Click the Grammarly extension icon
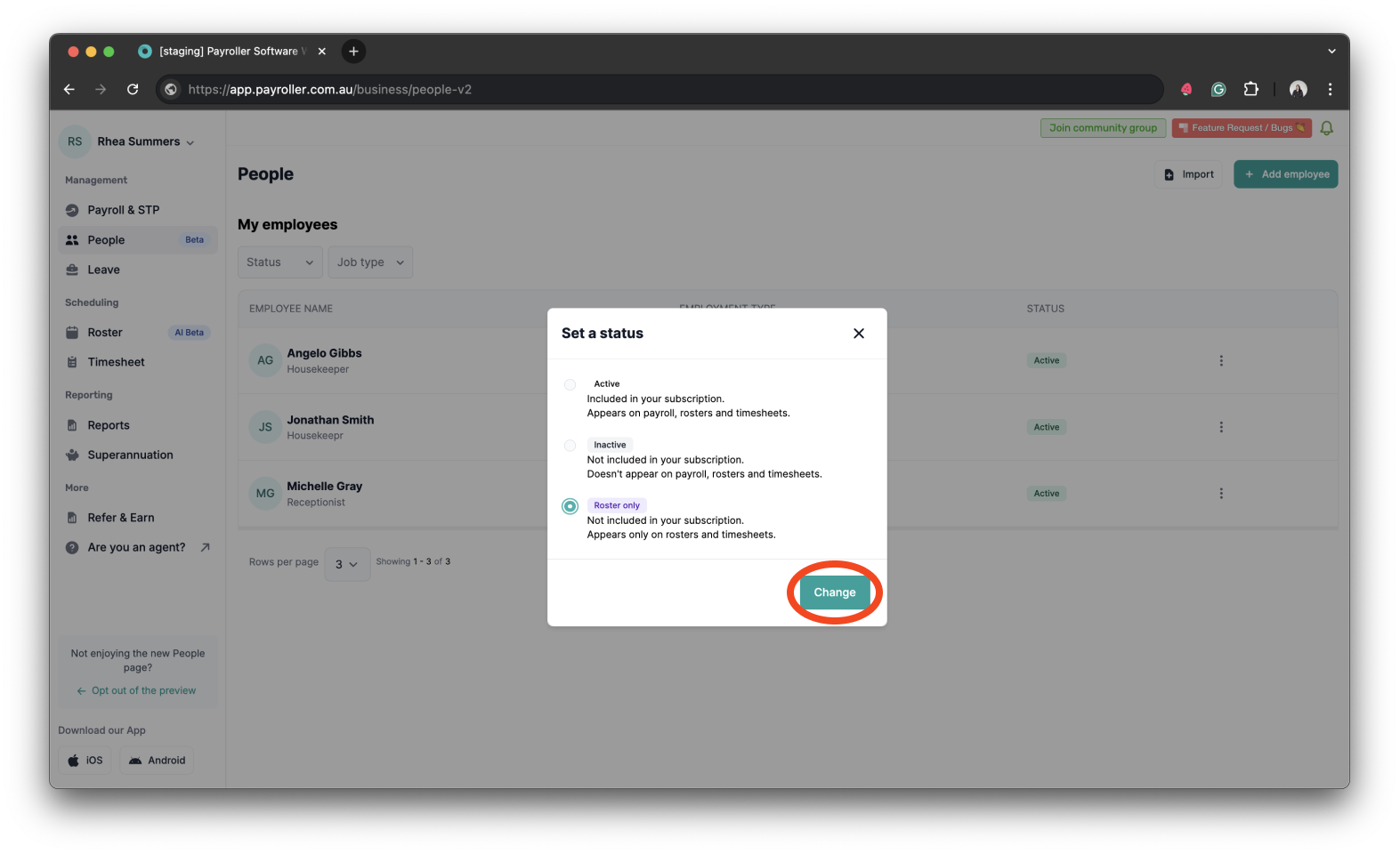 [1218, 89]
